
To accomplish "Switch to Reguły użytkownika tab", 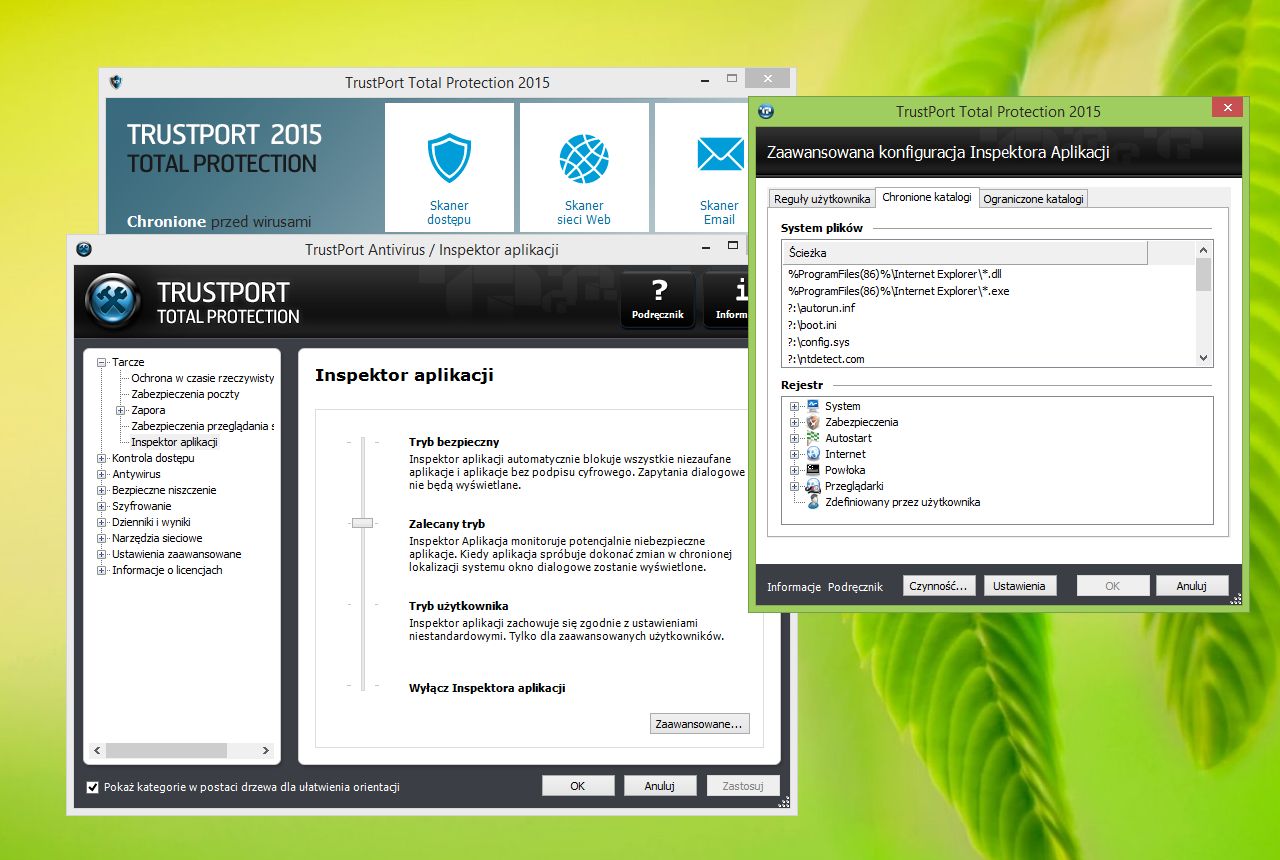I will pyautogui.click(x=822, y=199).
